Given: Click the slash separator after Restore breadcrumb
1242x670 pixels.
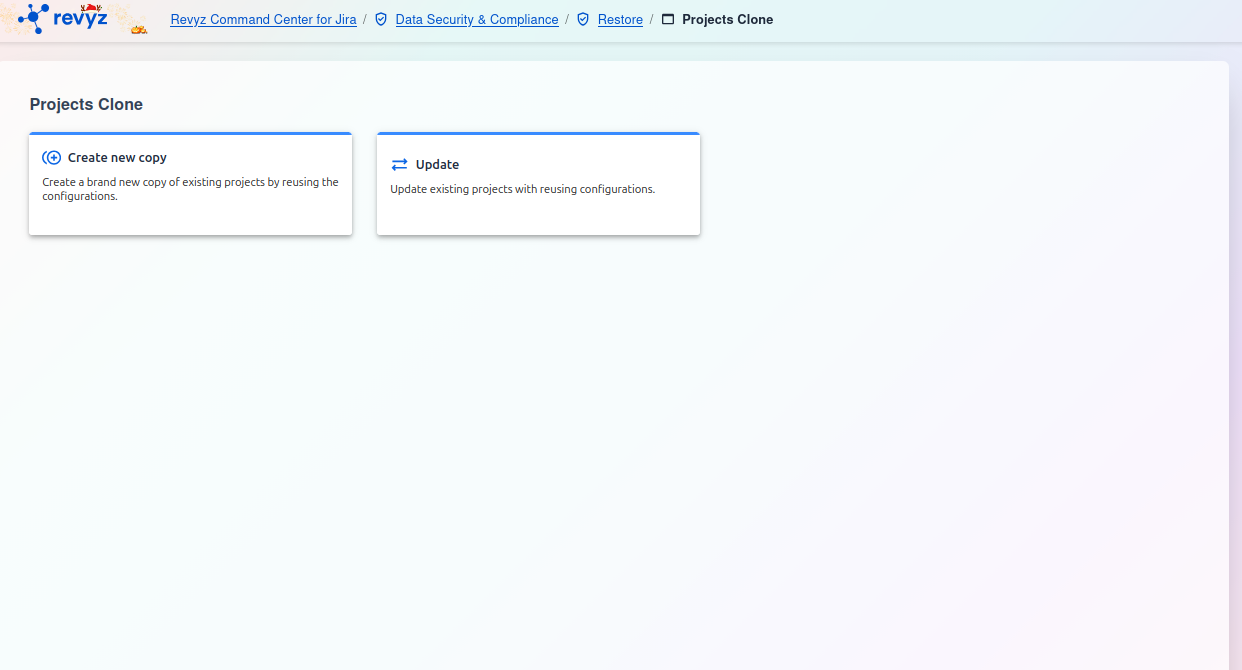Looking at the screenshot, I should coord(652,19).
